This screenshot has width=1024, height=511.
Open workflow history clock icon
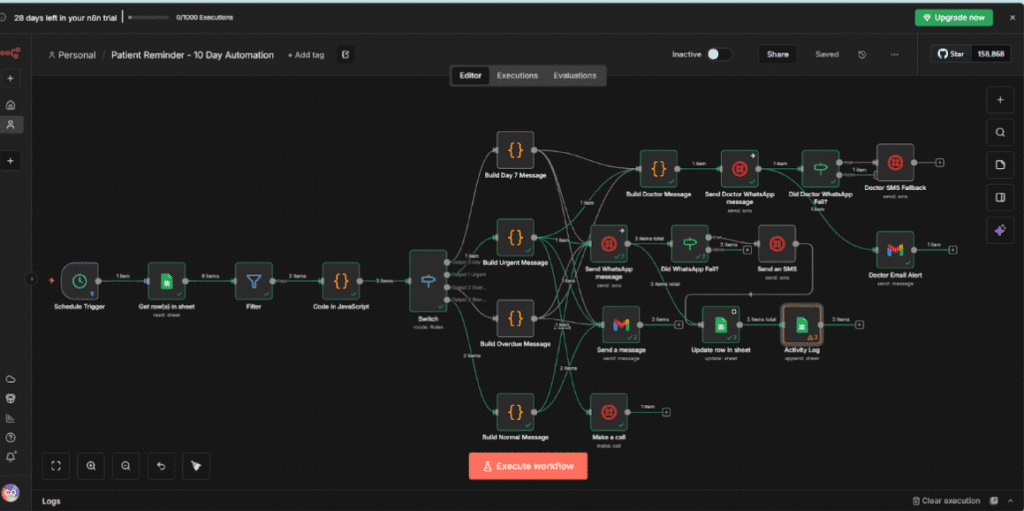click(x=862, y=55)
